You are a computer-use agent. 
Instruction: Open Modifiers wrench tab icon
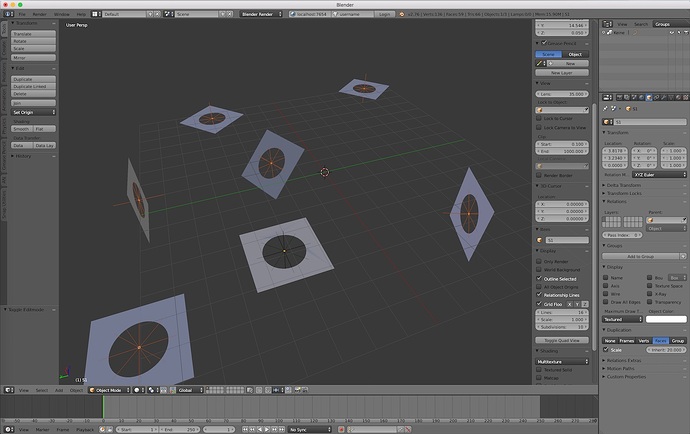pos(664,97)
